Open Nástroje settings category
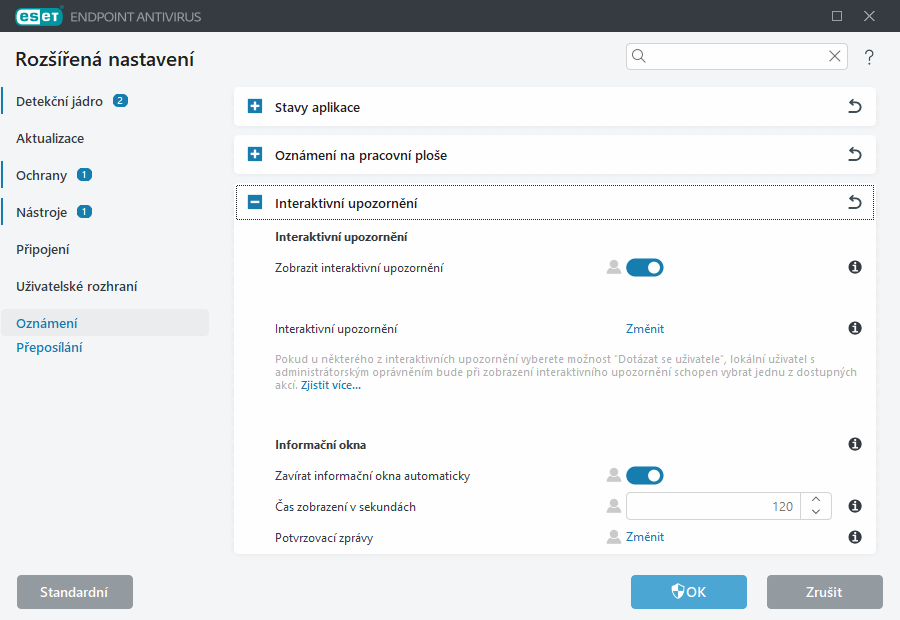Viewport: 900px width, 620px height. 41,212
